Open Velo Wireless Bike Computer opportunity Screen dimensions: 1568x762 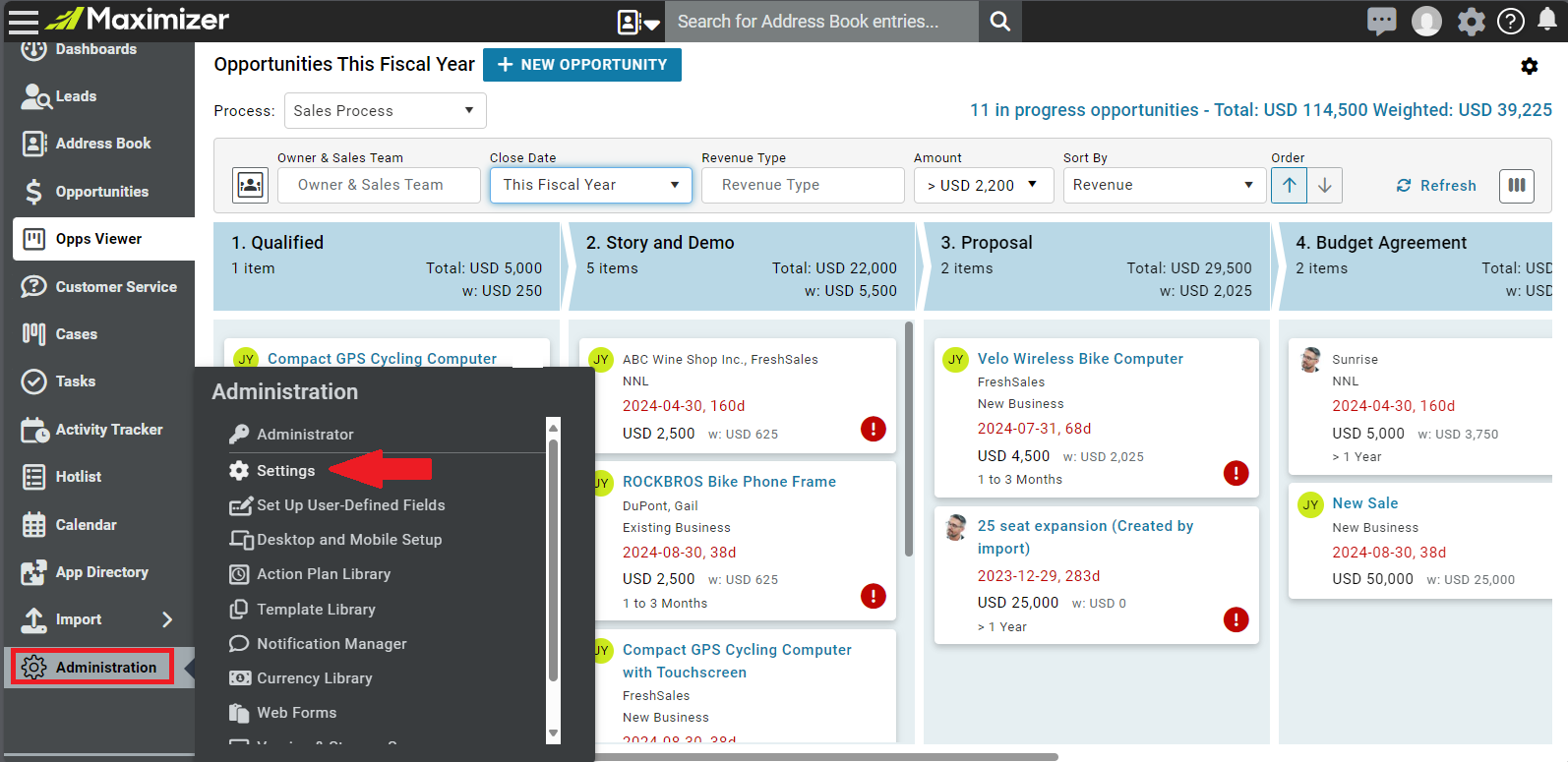pos(1080,359)
